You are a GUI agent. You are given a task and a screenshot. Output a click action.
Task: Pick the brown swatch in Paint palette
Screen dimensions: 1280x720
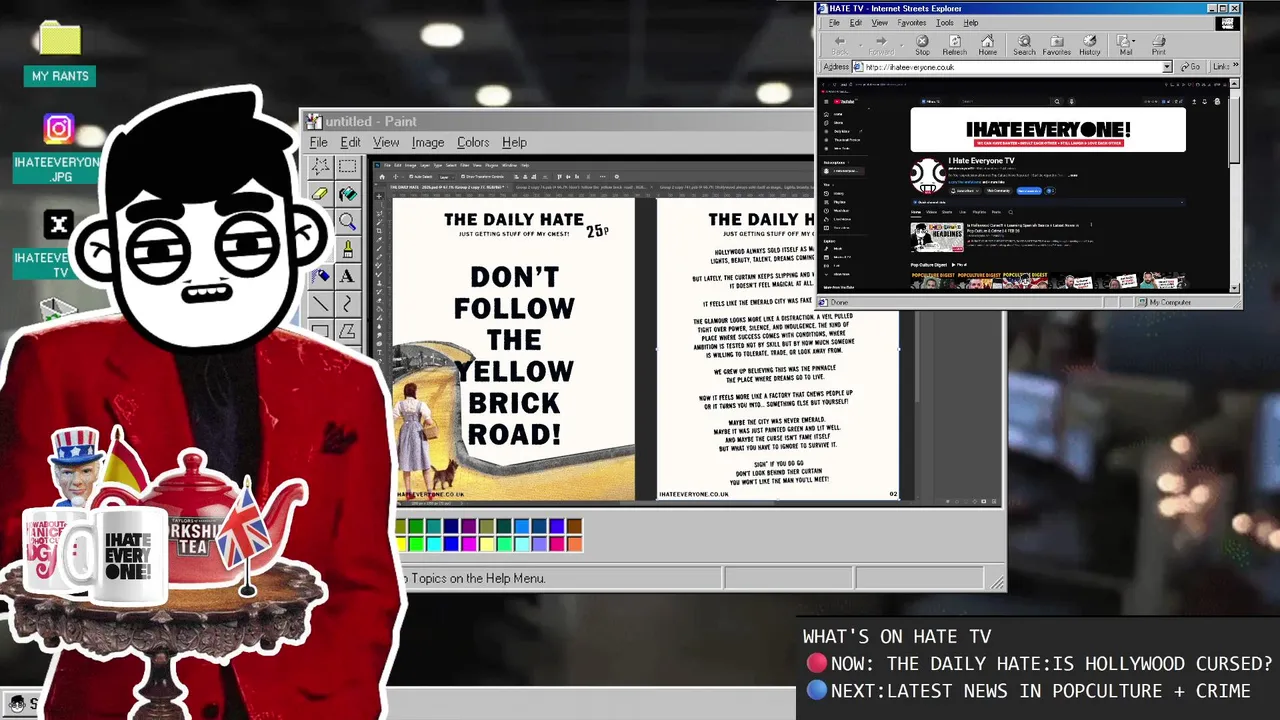575,526
